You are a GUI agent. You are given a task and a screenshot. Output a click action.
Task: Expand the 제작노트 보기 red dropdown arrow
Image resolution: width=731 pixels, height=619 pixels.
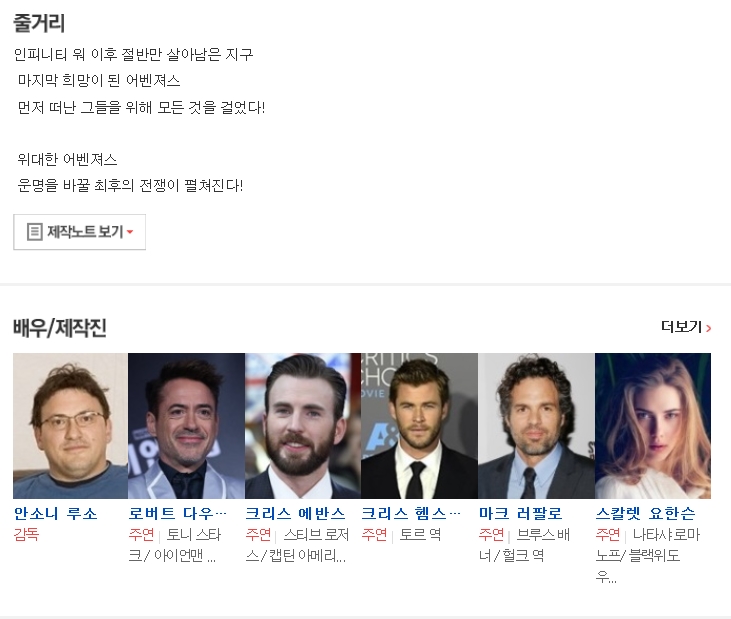pos(130,232)
